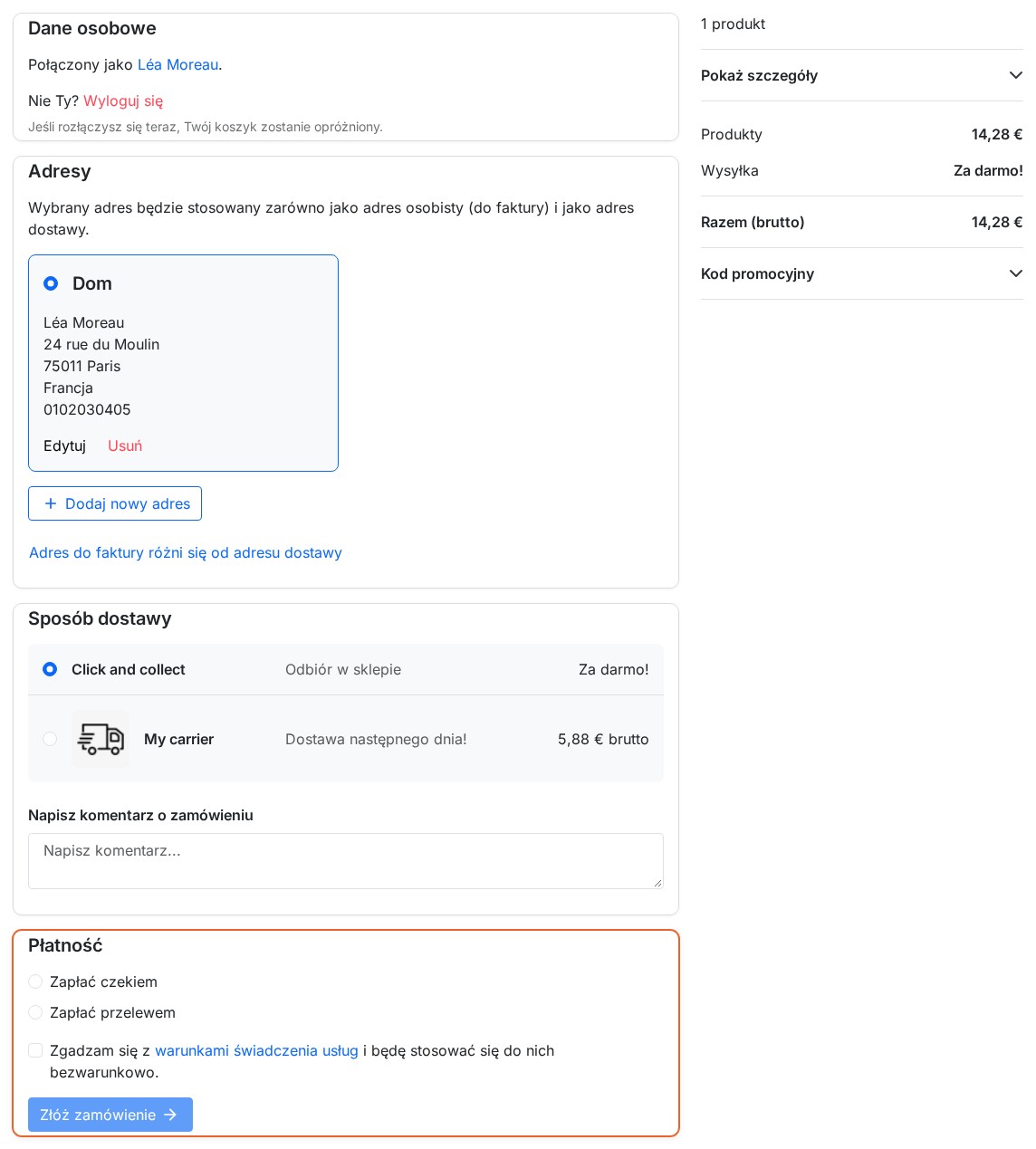Viewport: 1036px width, 1149px height.
Task: Click Edytuj on the Dom address
Action: (x=64, y=445)
